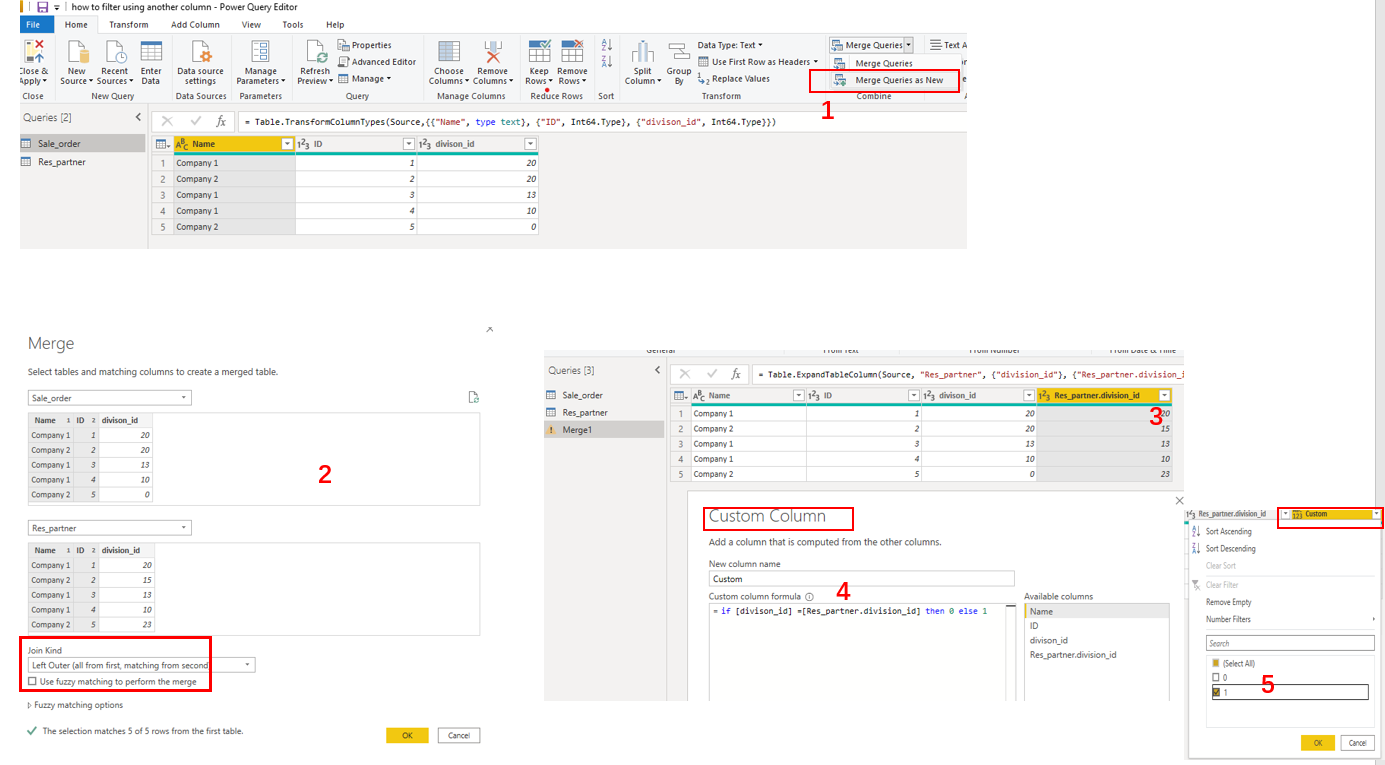
Task: Click the Remove Rows icon
Action: 572,52
